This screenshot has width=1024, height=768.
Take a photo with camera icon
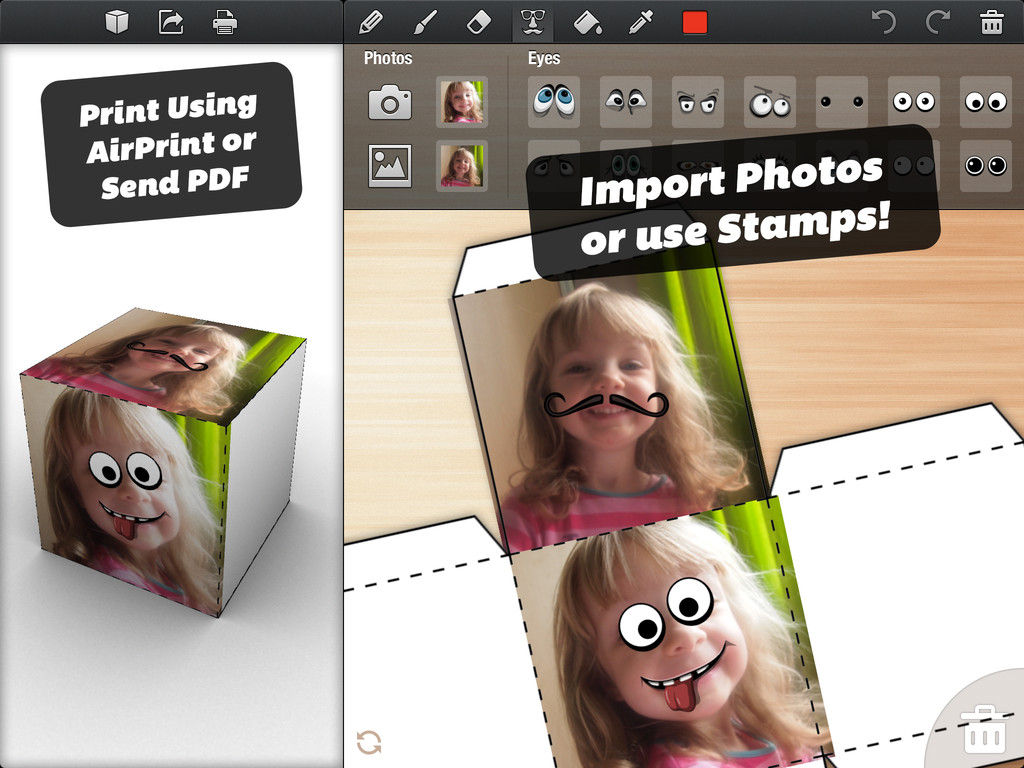[x=390, y=102]
